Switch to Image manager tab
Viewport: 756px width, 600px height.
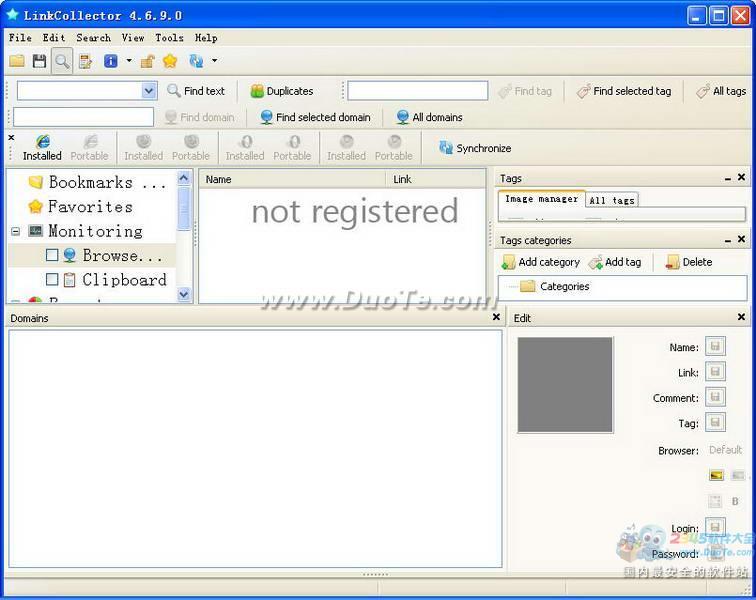pos(541,199)
